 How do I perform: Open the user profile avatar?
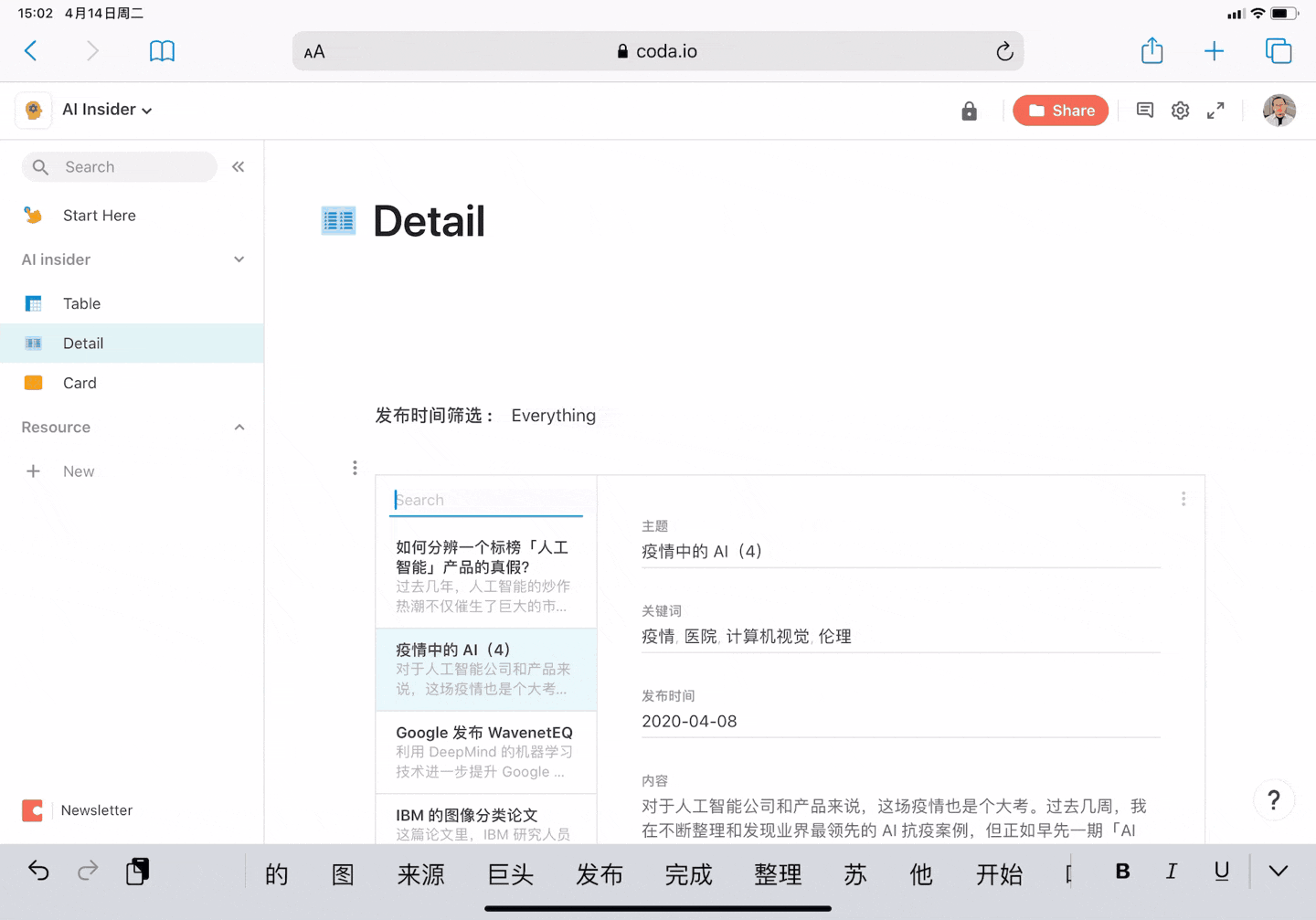1279,111
